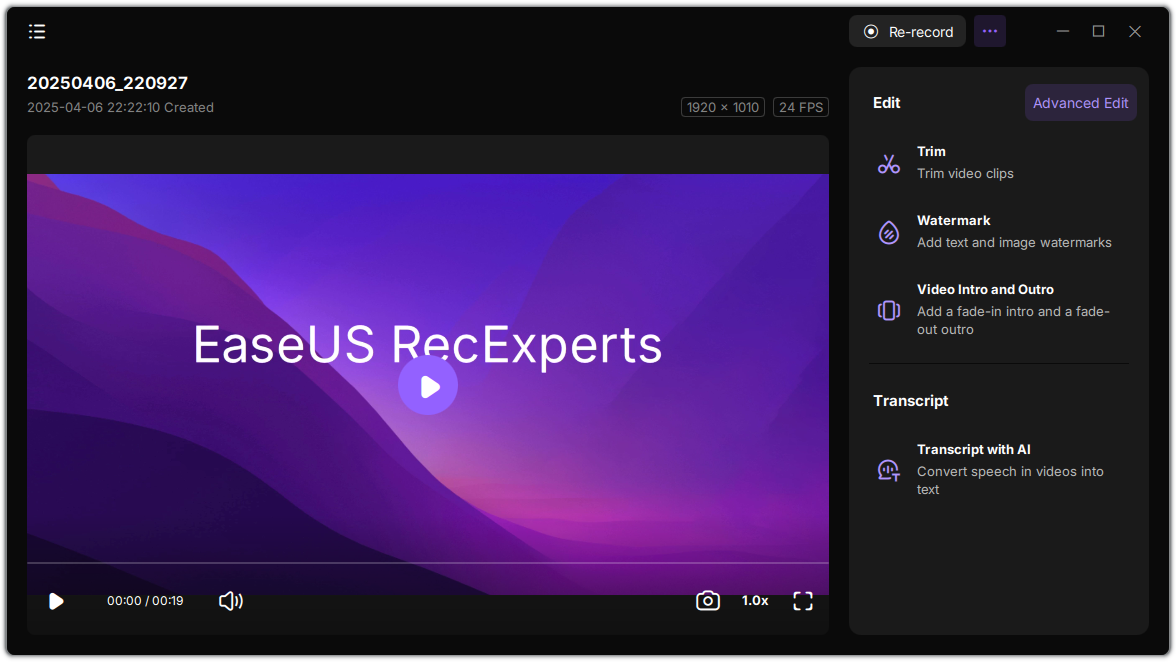The image size is (1176, 662).
Task: Click the Transcript section heading
Action: tap(910, 401)
